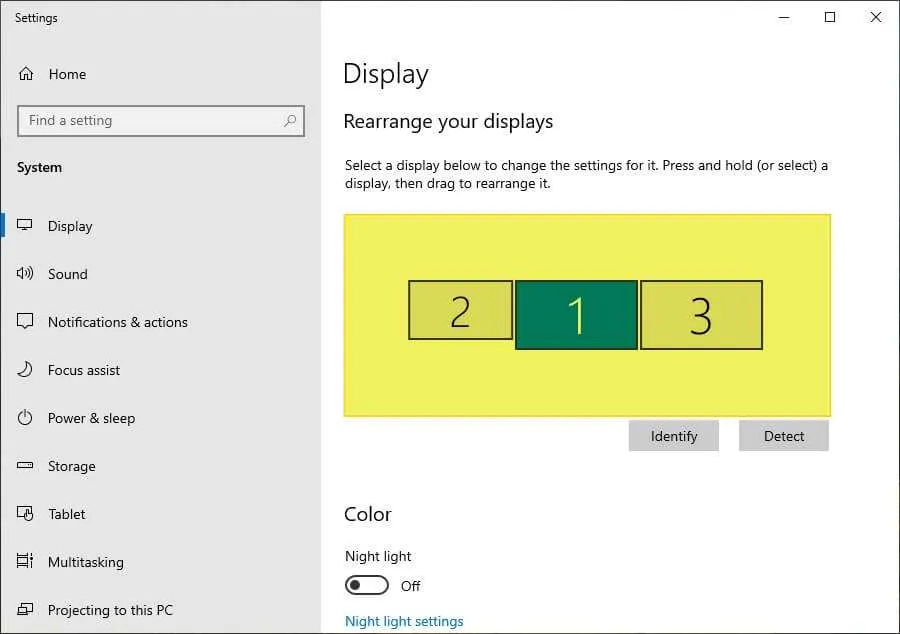Click the Notifications speech bubble icon
The image size is (900, 634).
point(25,321)
